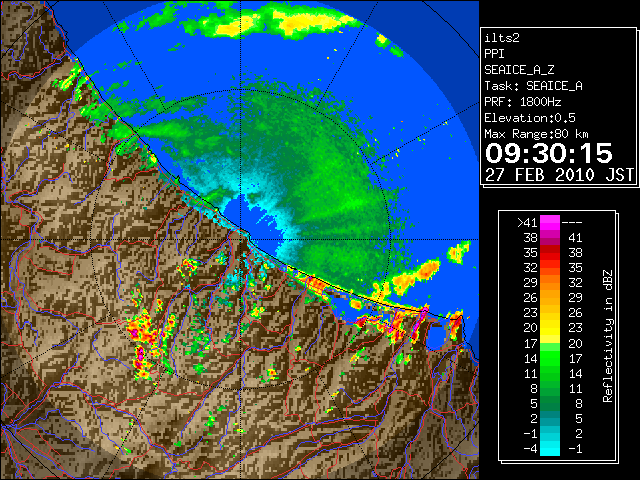Click the SEAICE_A_Z product name
The image size is (640, 480).
[519, 70]
